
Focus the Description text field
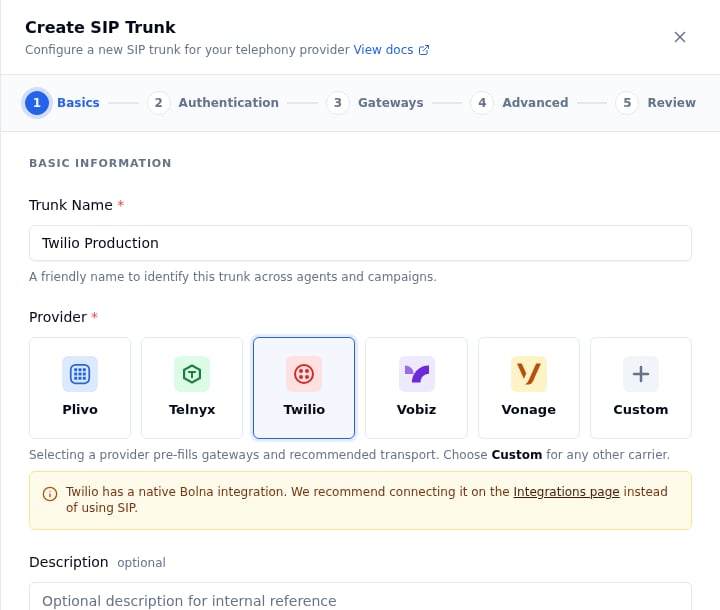pos(360,597)
